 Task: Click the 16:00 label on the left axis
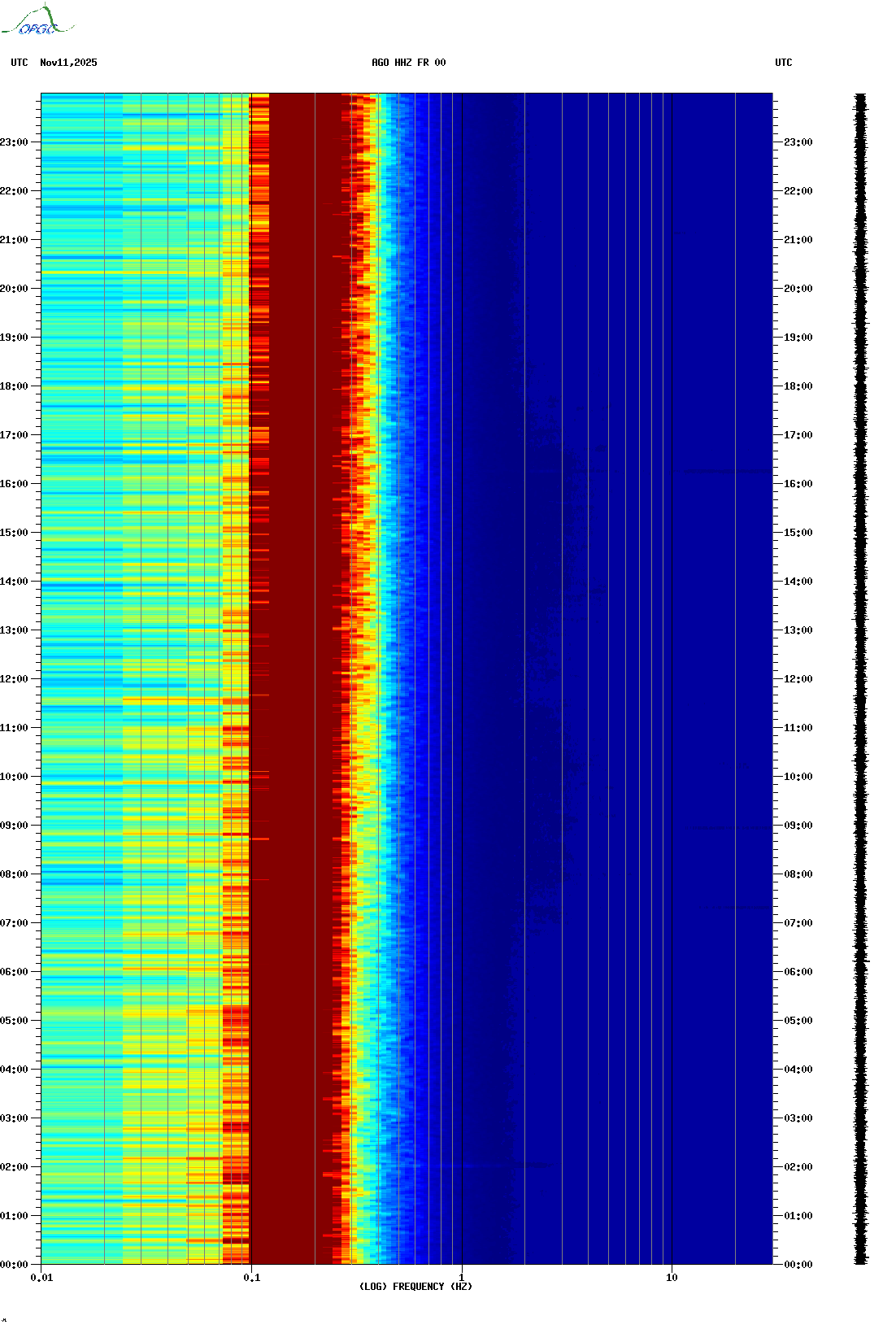click(x=14, y=484)
